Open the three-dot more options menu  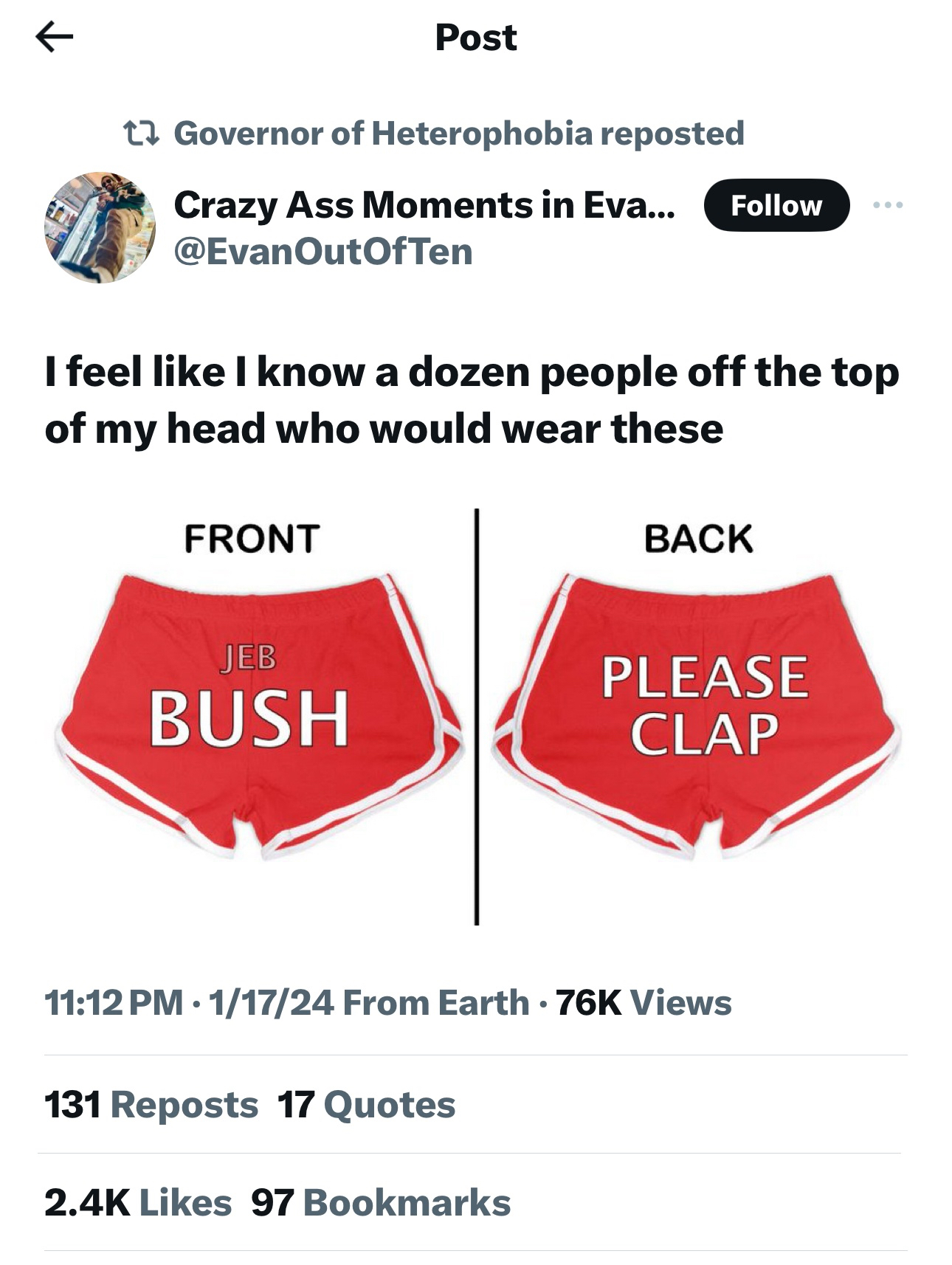[x=886, y=205]
